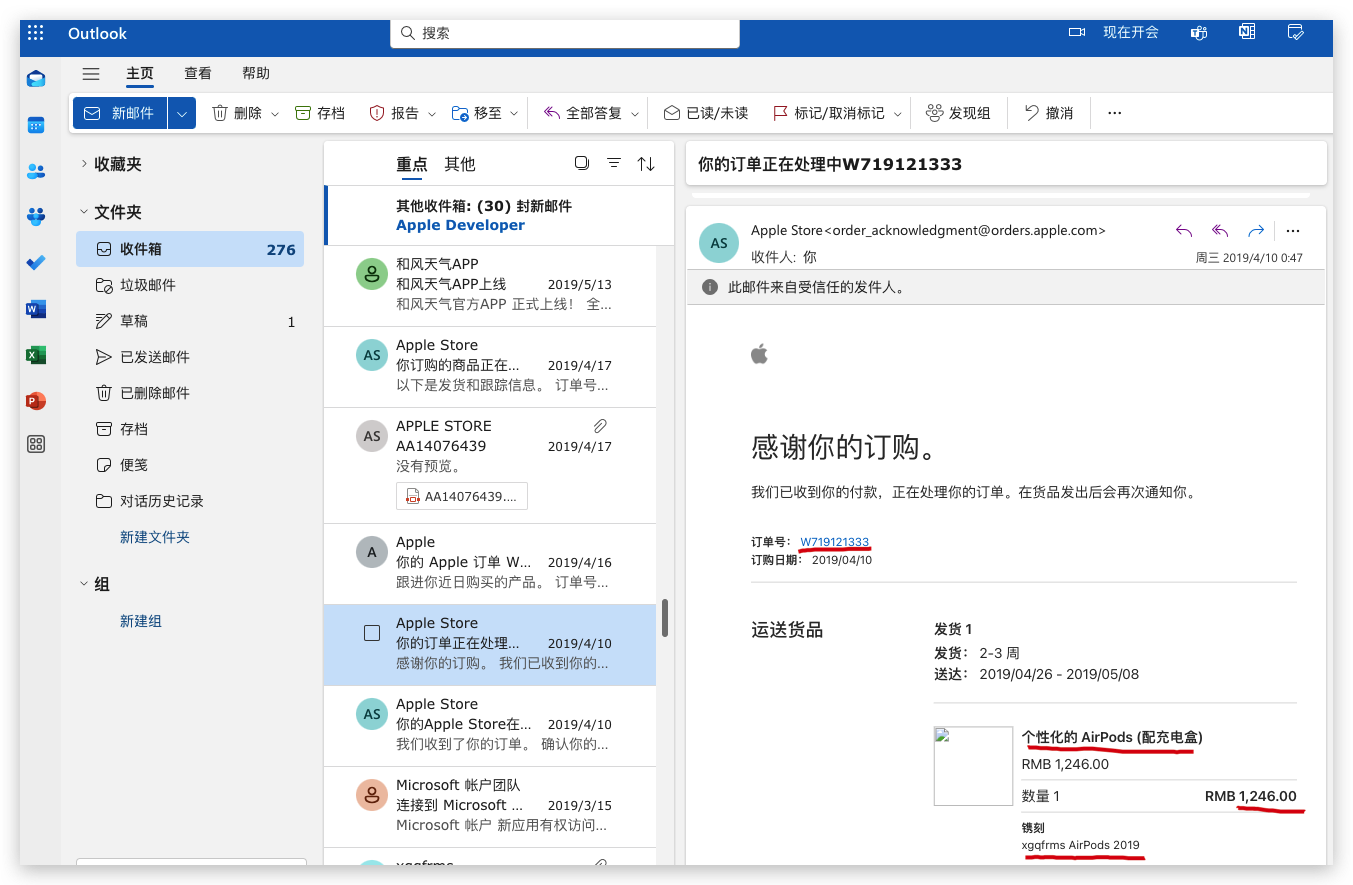1353x885 pixels.
Task: Open Mail in the left app rail
Action: point(36,79)
